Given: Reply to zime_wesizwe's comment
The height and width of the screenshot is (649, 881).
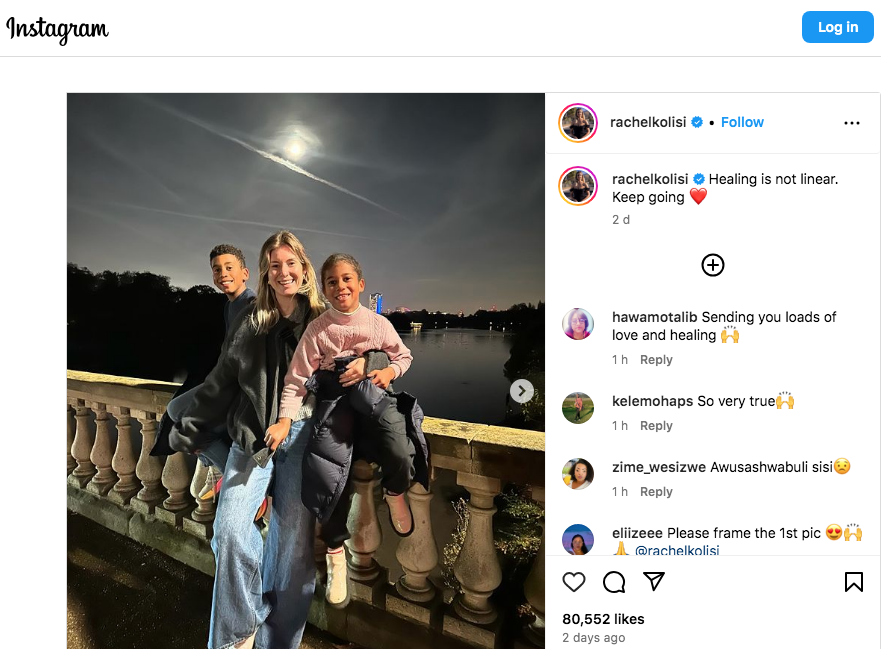Looking at the screenshot, I should click(656, 492).
